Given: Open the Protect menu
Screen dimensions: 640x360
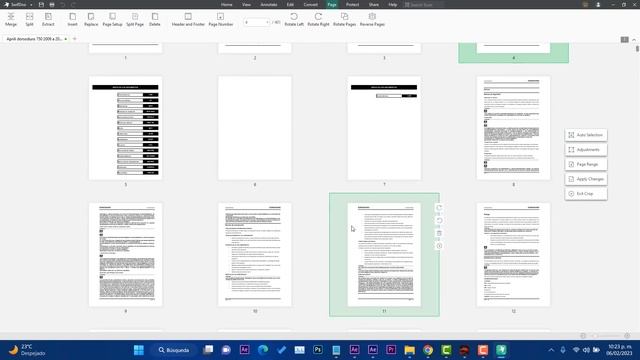Looking at the screenshot, I should pos(352,4).
